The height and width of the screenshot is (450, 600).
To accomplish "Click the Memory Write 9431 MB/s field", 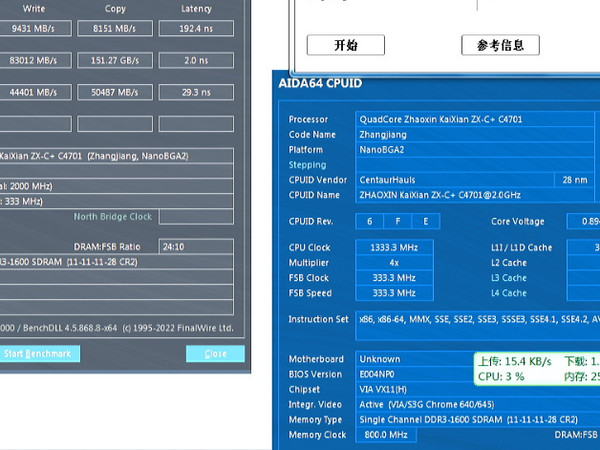I will pyautogui.click(x=34, y=28).
